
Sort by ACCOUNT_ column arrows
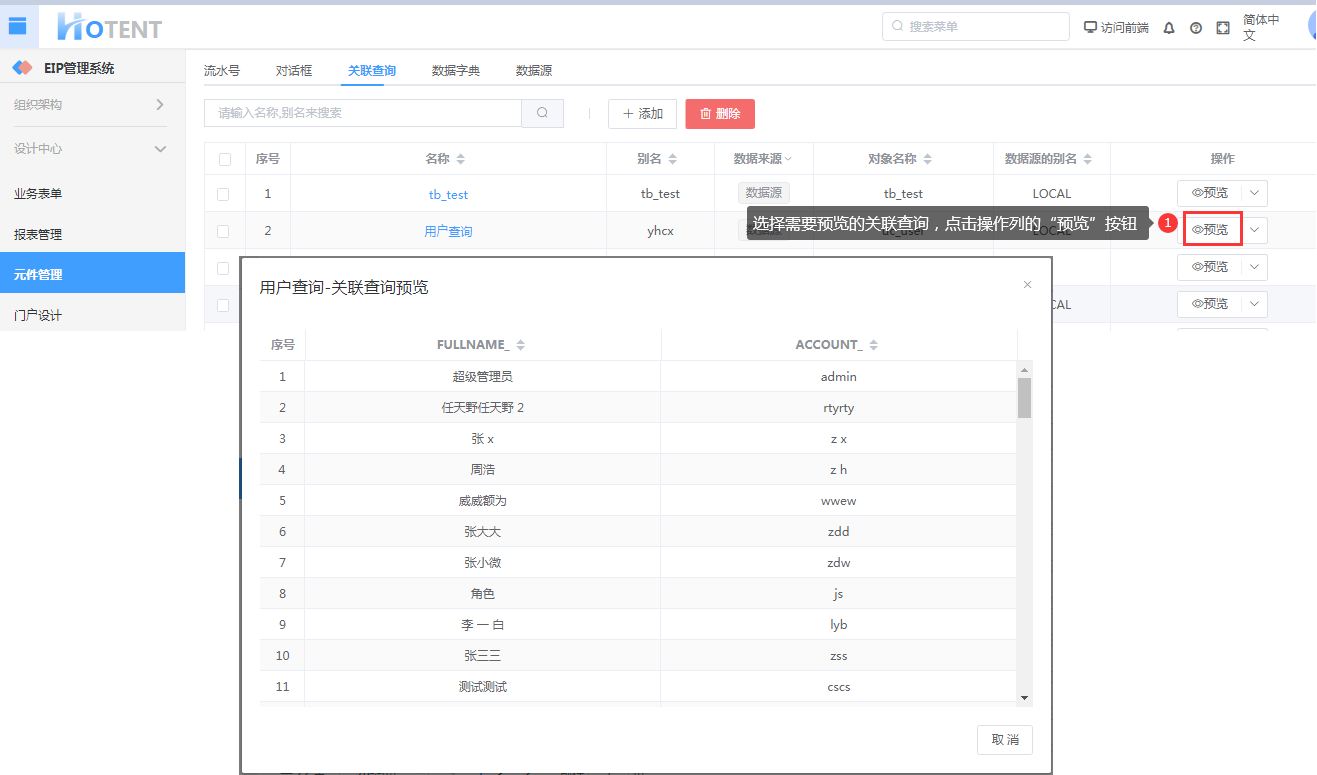[874, 345]
